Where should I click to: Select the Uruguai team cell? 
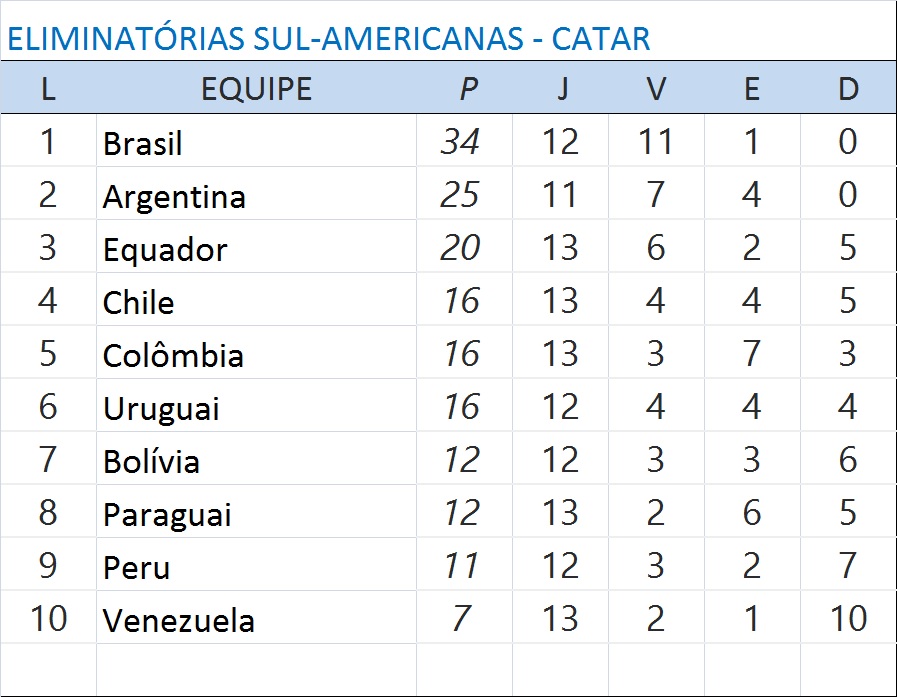click(x=161, y=408)
